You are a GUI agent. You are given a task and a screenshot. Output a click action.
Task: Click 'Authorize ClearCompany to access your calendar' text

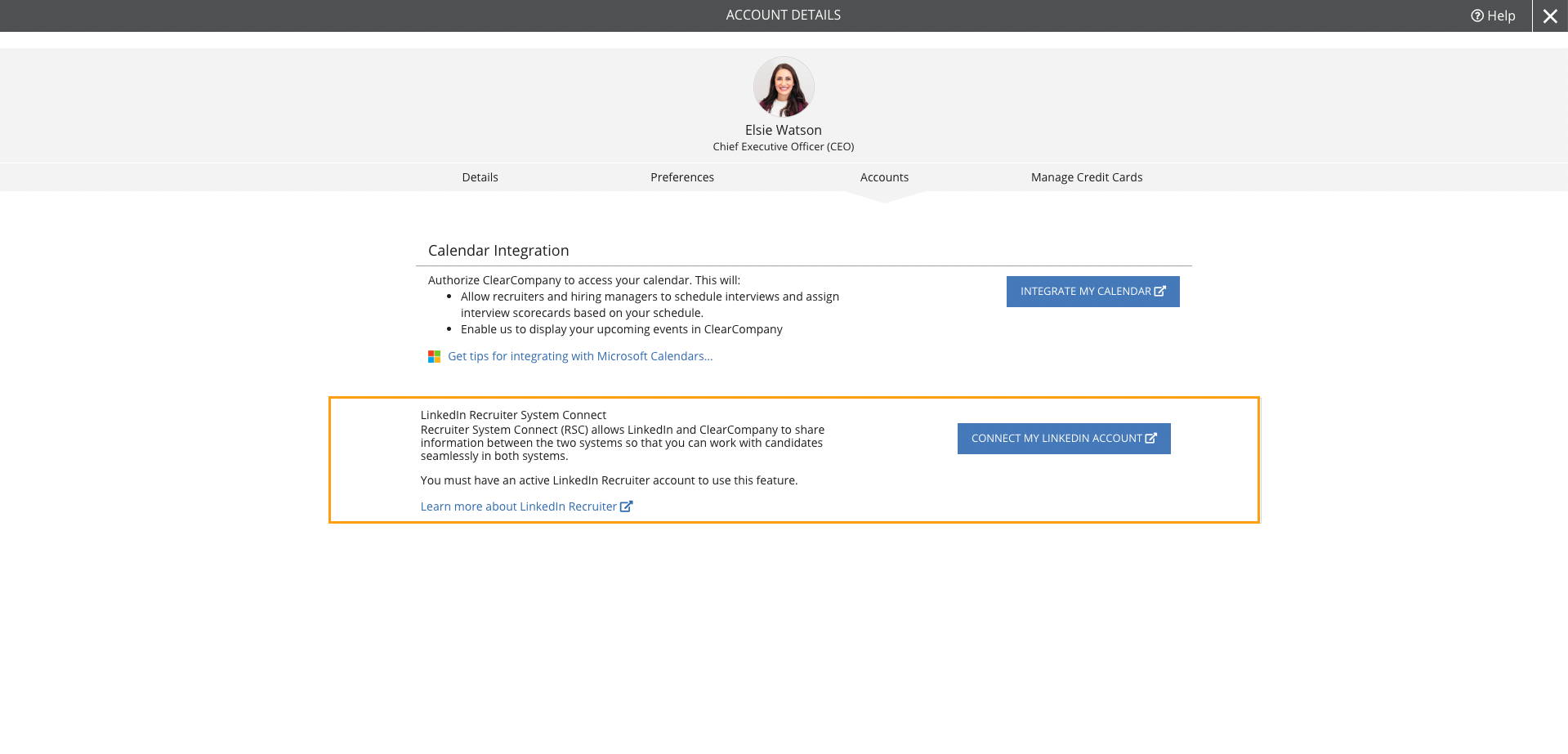[x=584, y=280]
